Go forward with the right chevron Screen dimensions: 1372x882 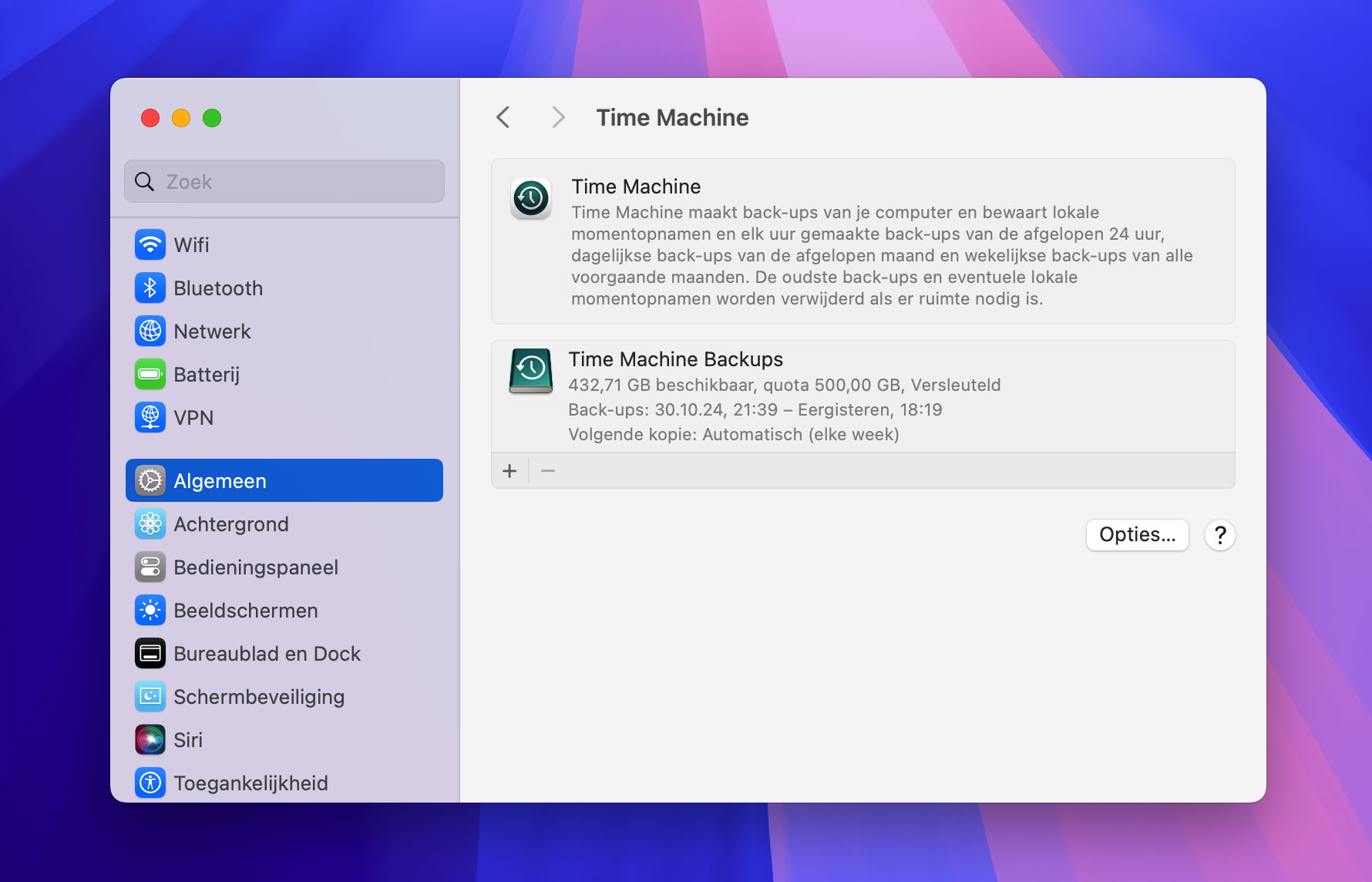point(559,117)
